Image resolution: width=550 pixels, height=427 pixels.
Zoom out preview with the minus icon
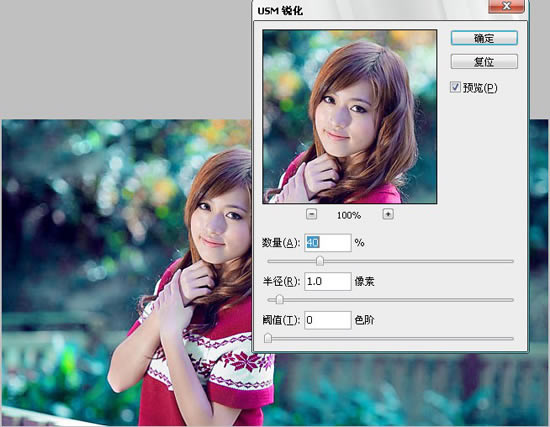pos(311,214)
